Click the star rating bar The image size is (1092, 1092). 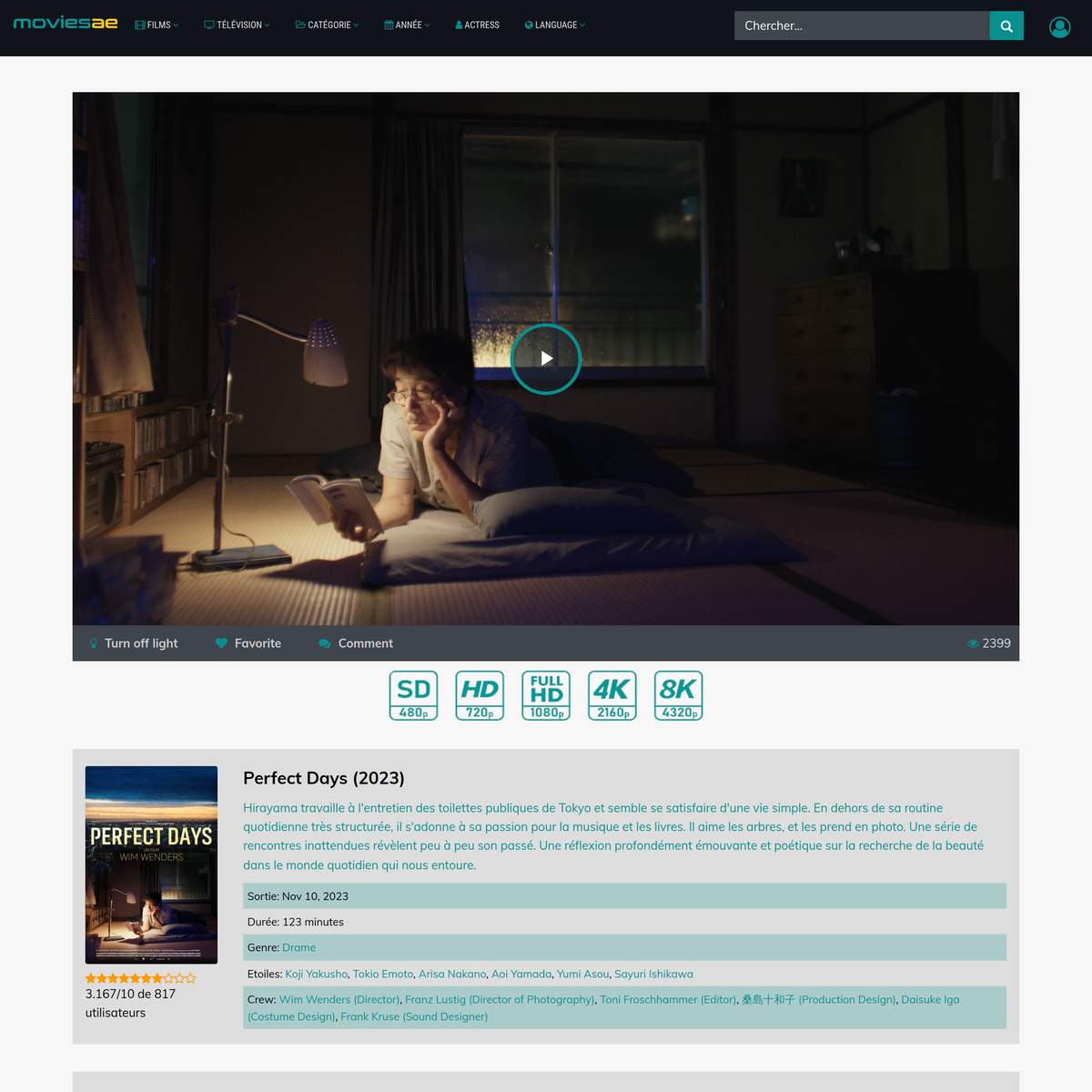[141, 978]
